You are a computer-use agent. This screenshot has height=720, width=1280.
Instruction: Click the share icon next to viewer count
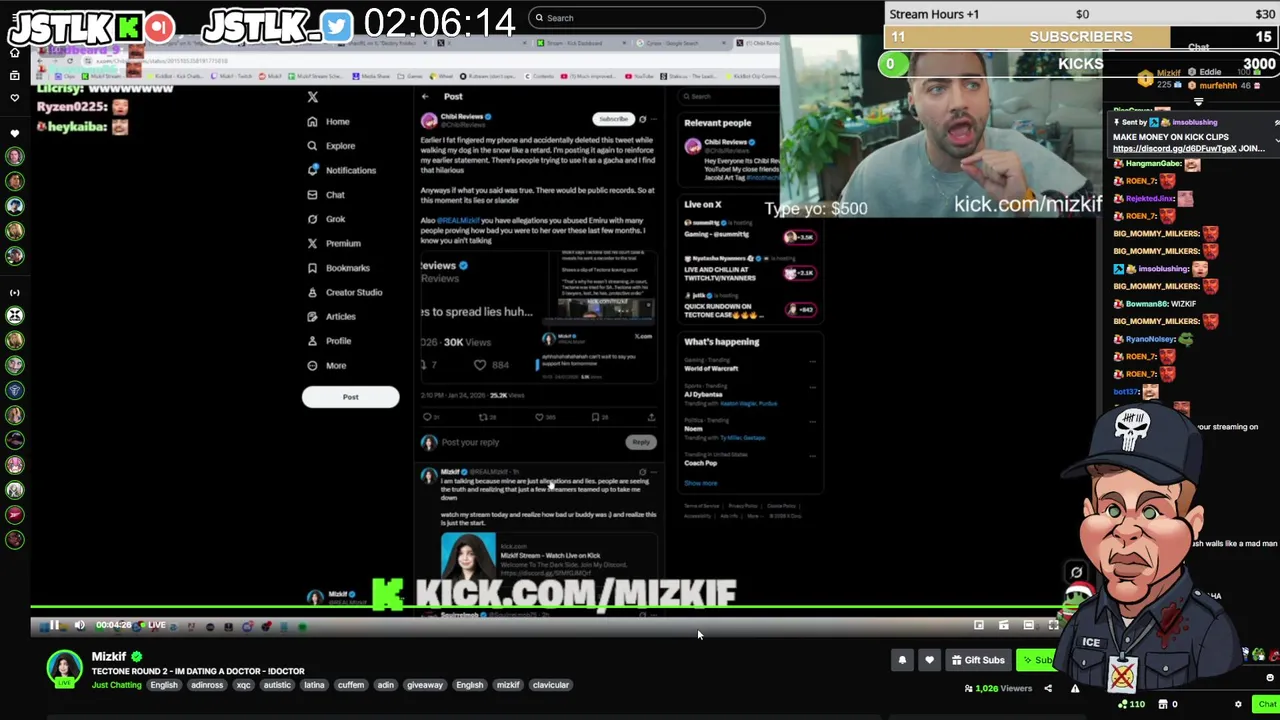[x=1048, y=688]
